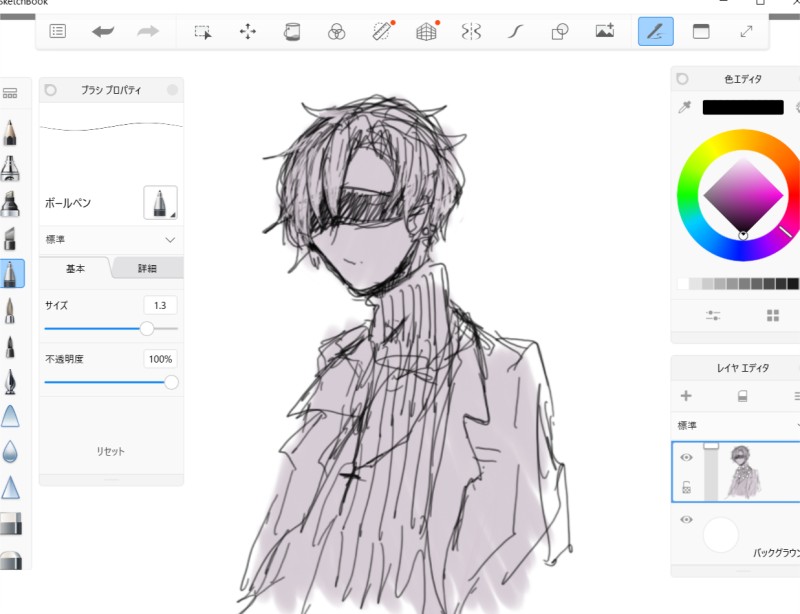Choose the paintbrush in brush palette

10,310
